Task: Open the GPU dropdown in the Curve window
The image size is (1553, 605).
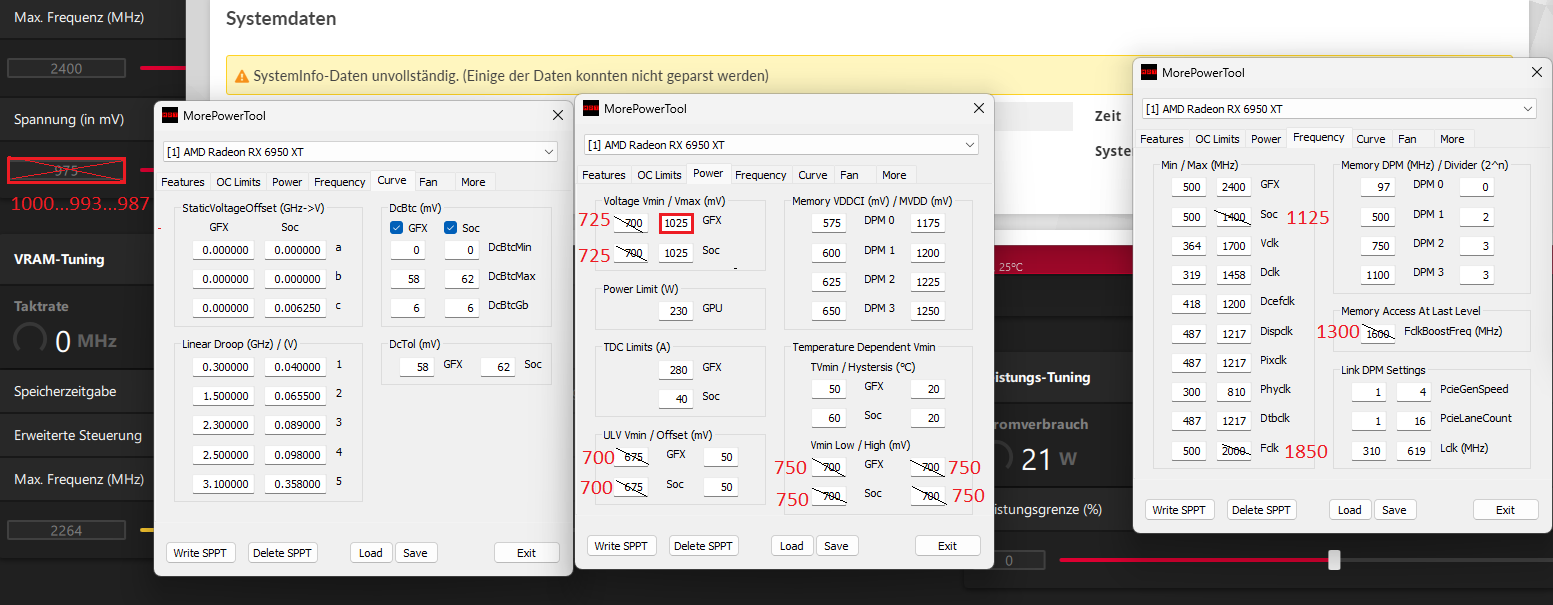Action: (x=360, y=151)
